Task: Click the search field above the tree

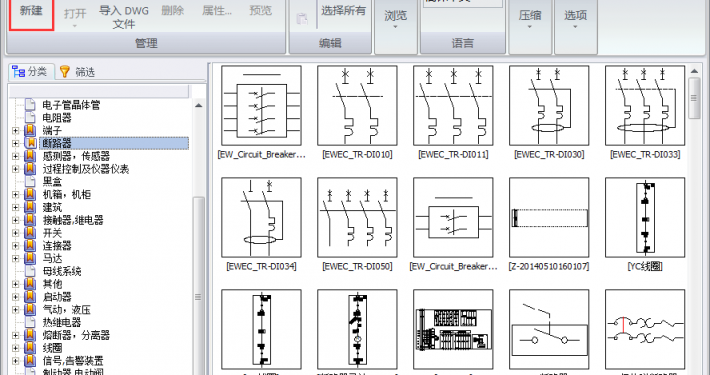Action: pyautogui.click(x=99, y=91)
